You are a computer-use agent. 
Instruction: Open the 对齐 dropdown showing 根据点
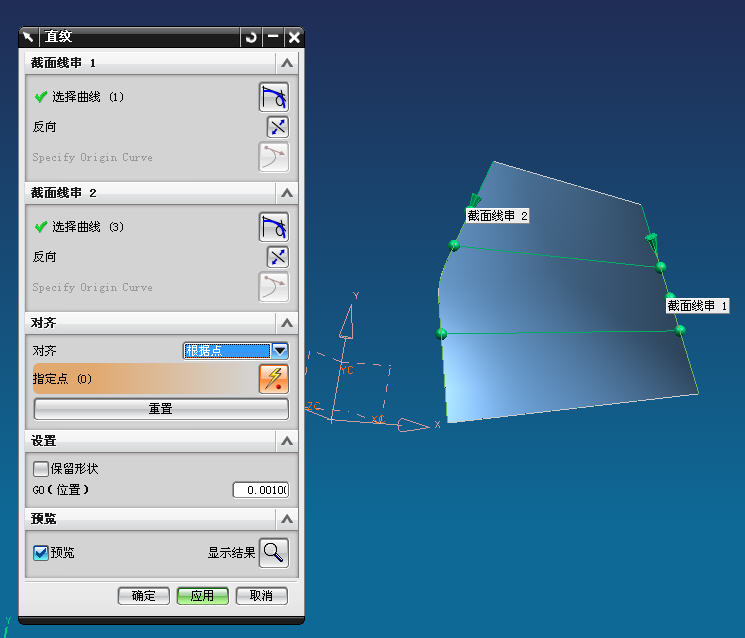click(x=236, y=351)
